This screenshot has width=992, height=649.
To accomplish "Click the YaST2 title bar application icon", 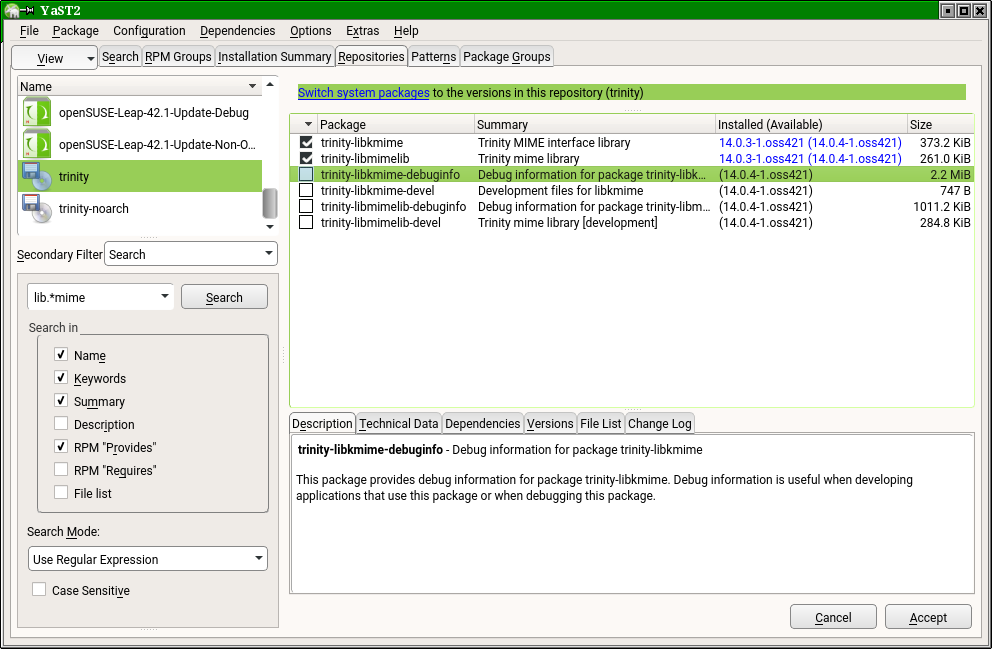I will tap(11, 10).
